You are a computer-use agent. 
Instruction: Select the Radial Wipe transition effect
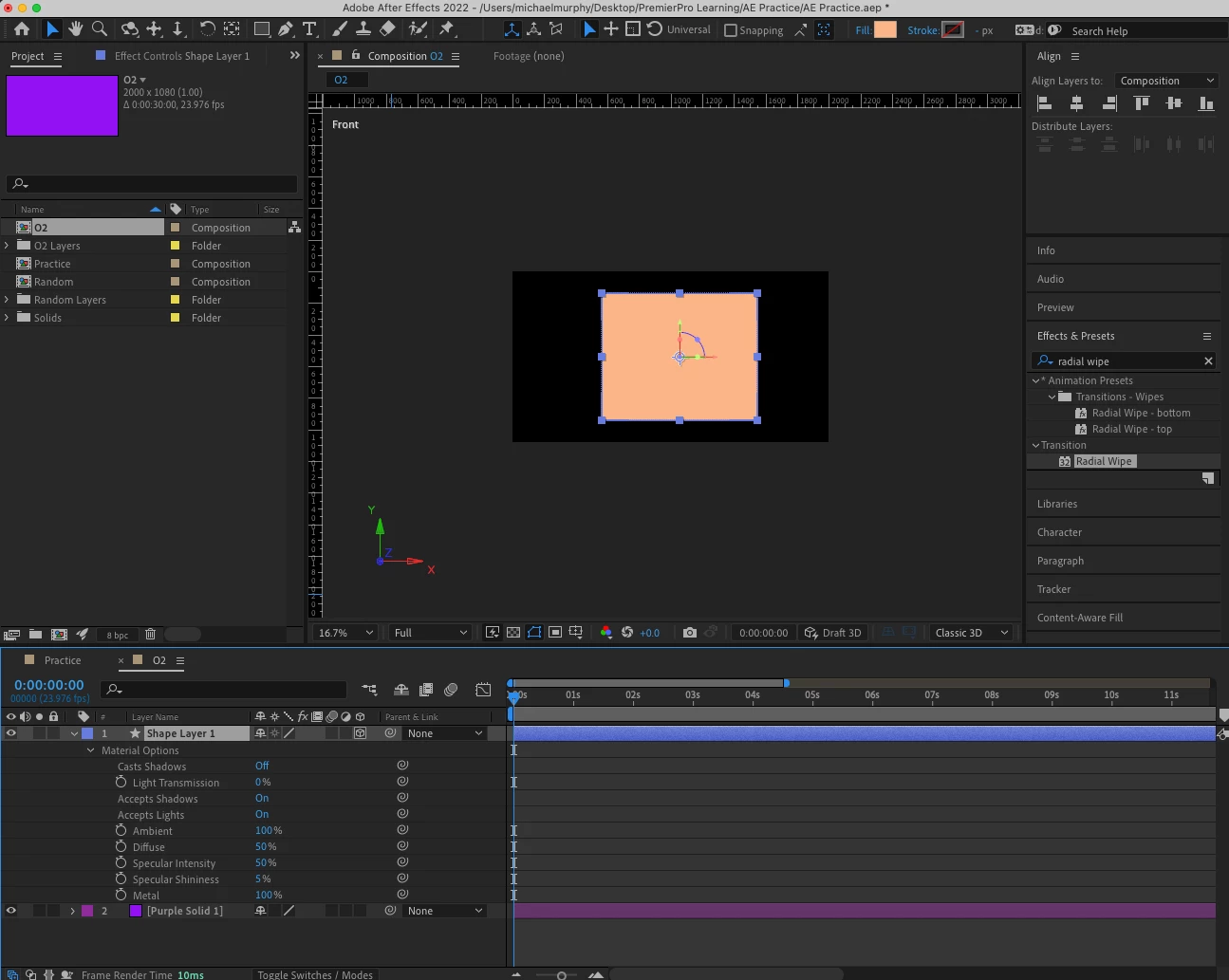[1104, 461]
